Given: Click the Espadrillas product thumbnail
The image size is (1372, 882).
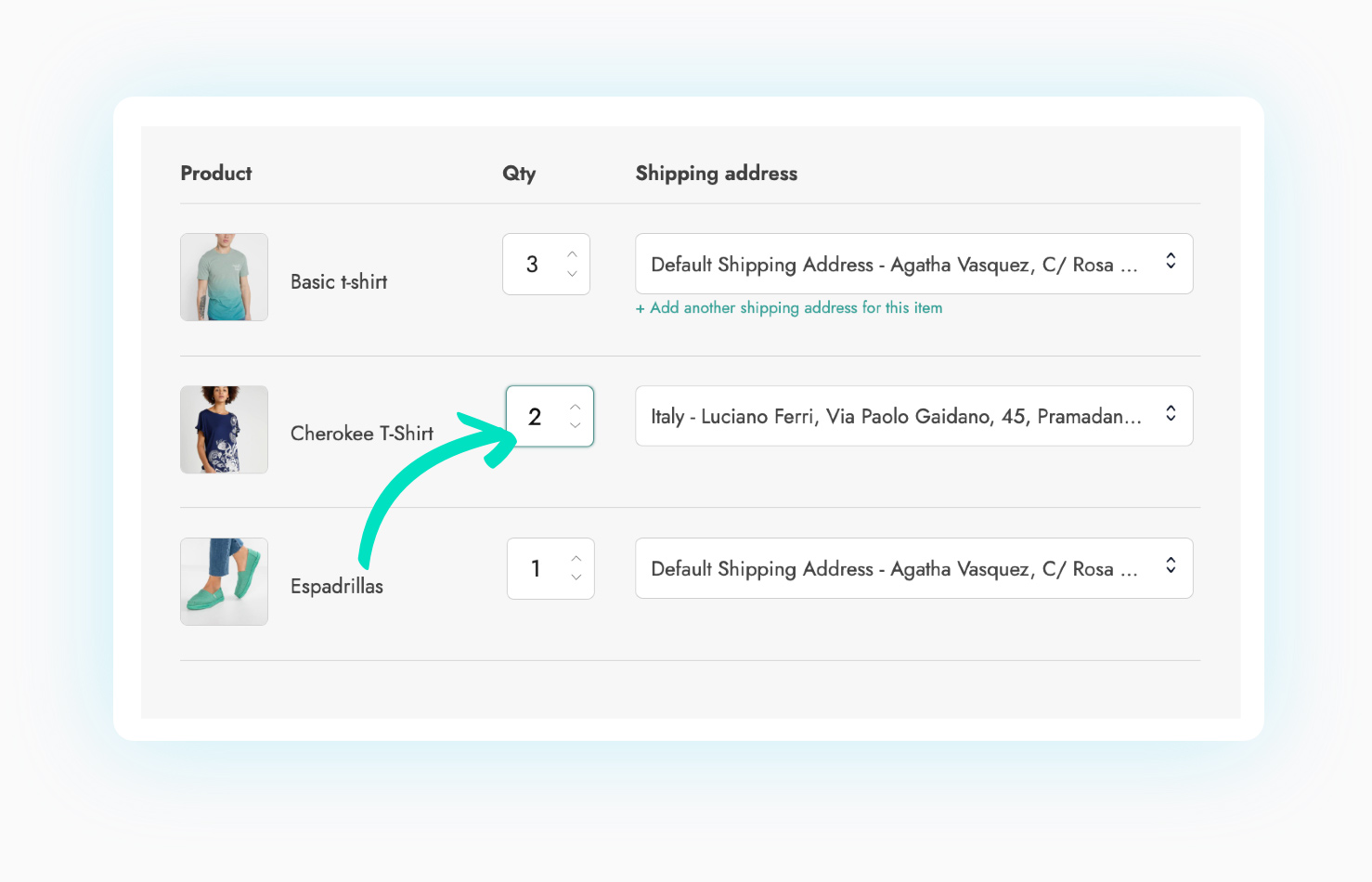Looking at the screenshot, I should click(x=224, y=581).
